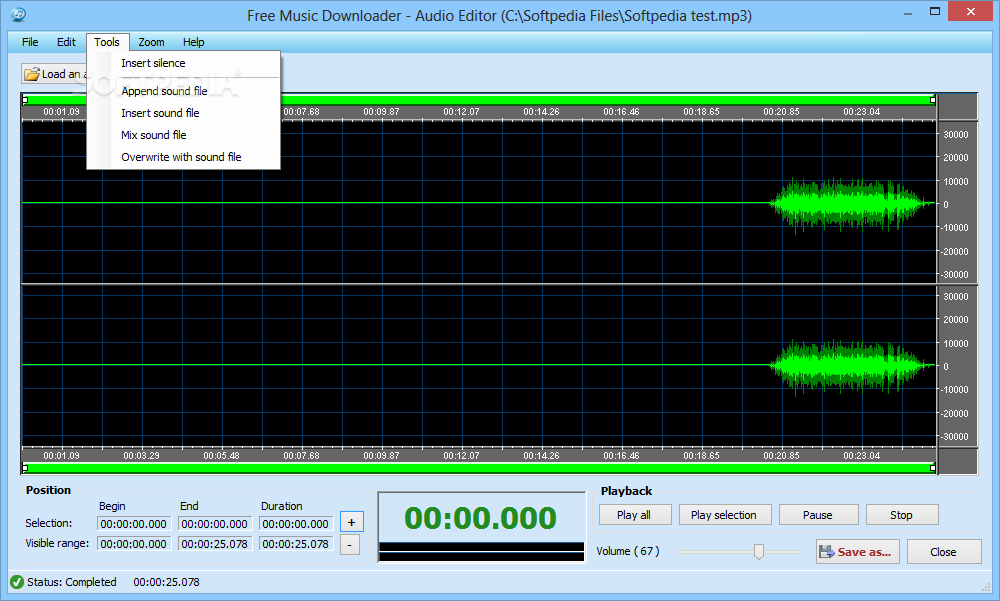Screen dimensions: 1000x601
Task: Pick Overwrite with sound file
Action: pyautogui.click(x=184, y=157)
